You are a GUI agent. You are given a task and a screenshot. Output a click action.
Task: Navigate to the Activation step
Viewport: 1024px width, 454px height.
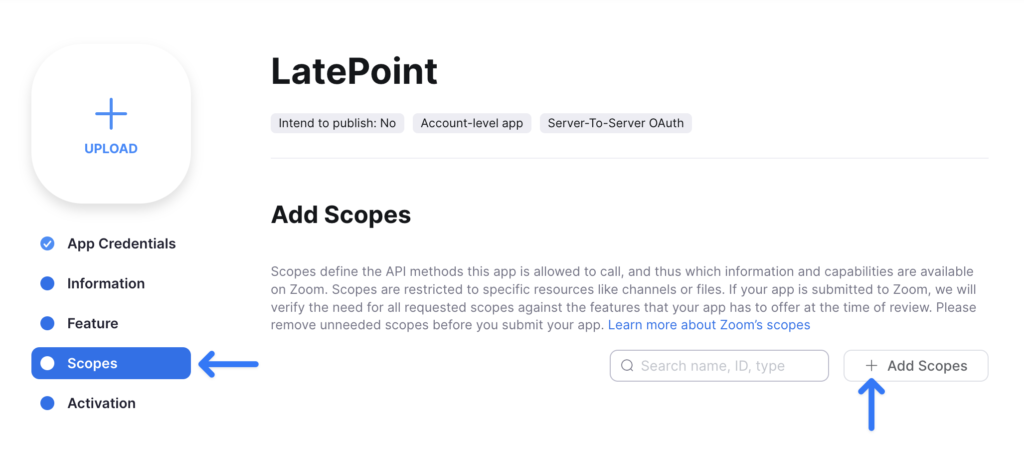[x=101, y=404]
